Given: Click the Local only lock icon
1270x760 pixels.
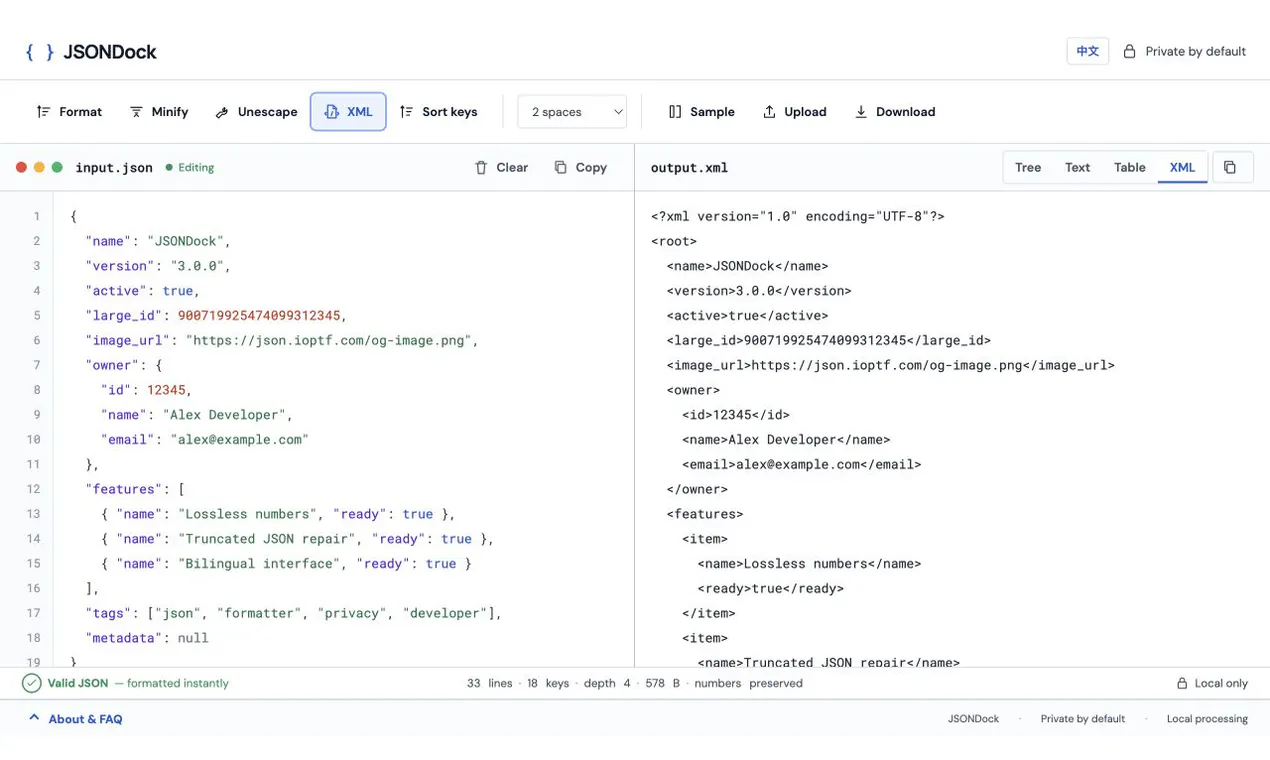Looking at the screenshot, I should (x=1182, y=683).
